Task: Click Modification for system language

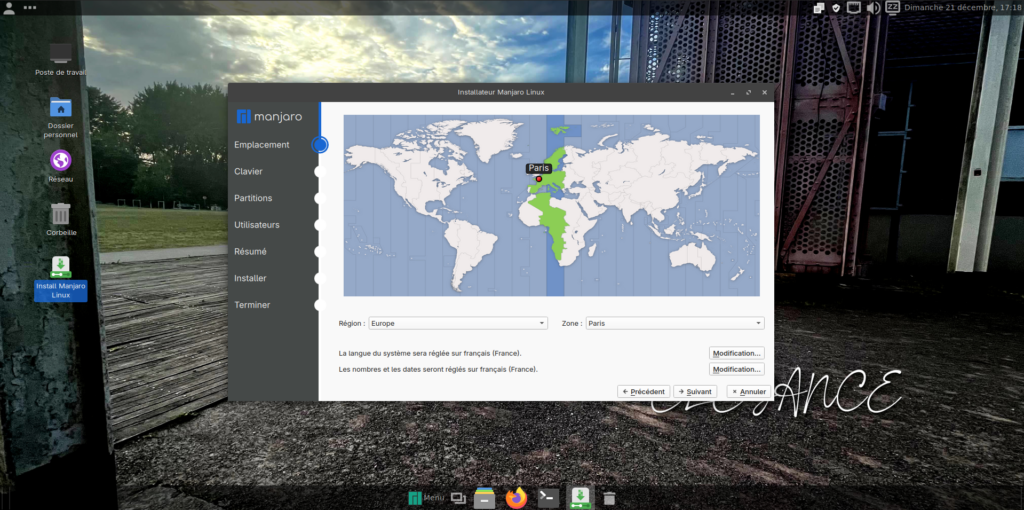Action: tap(737, 353)
